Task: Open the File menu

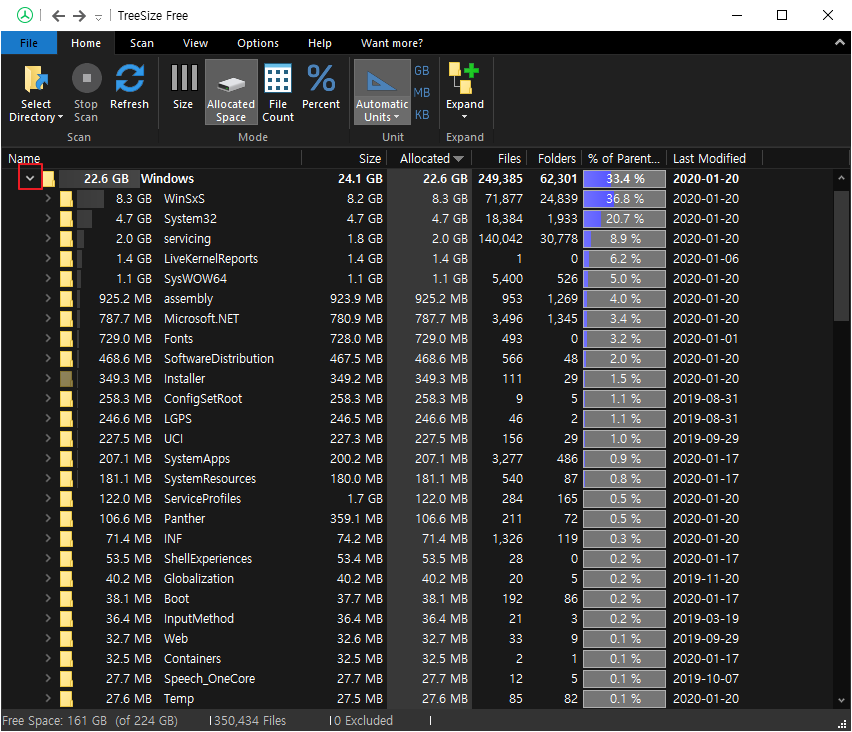Action: click(x=29, y=43)
